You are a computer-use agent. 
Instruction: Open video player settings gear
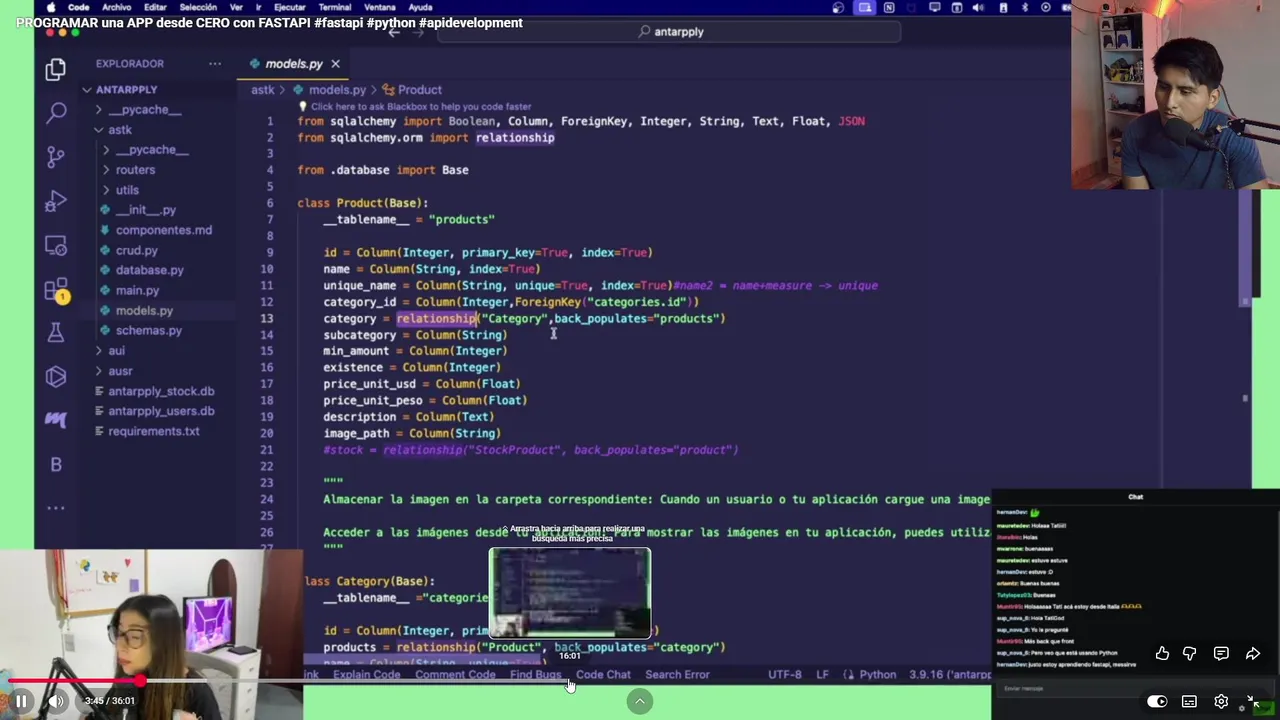1221,701
